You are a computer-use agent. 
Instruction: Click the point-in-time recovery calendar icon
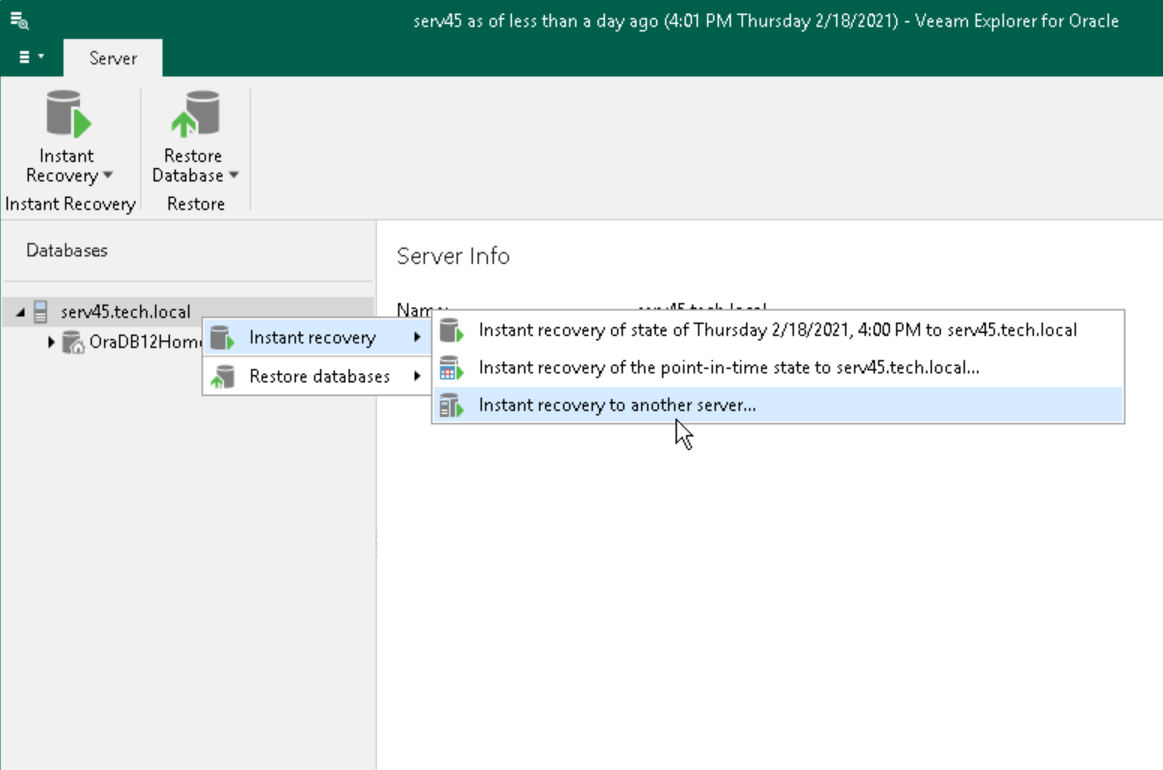tap(452, 368)
